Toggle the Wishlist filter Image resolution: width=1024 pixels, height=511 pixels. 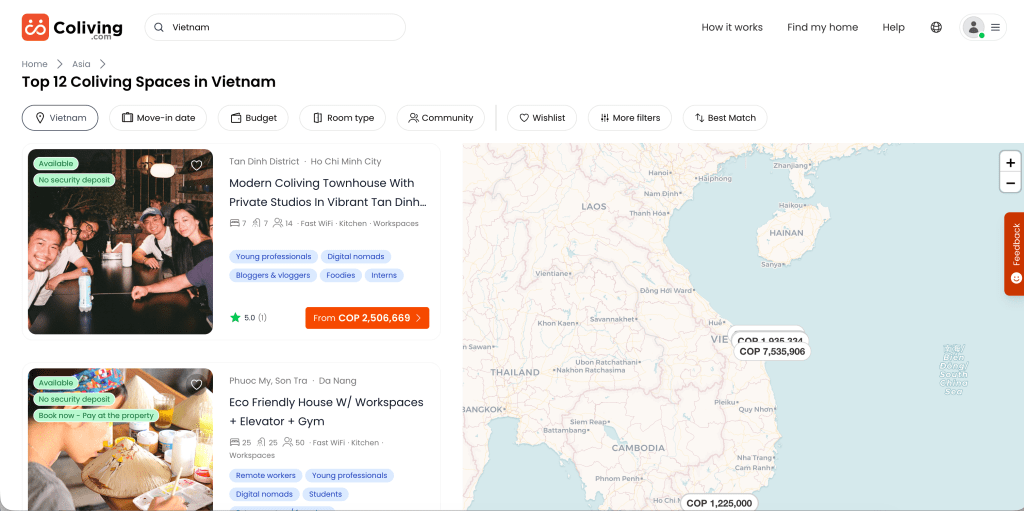pyautogui.click(x=541, y=118)
